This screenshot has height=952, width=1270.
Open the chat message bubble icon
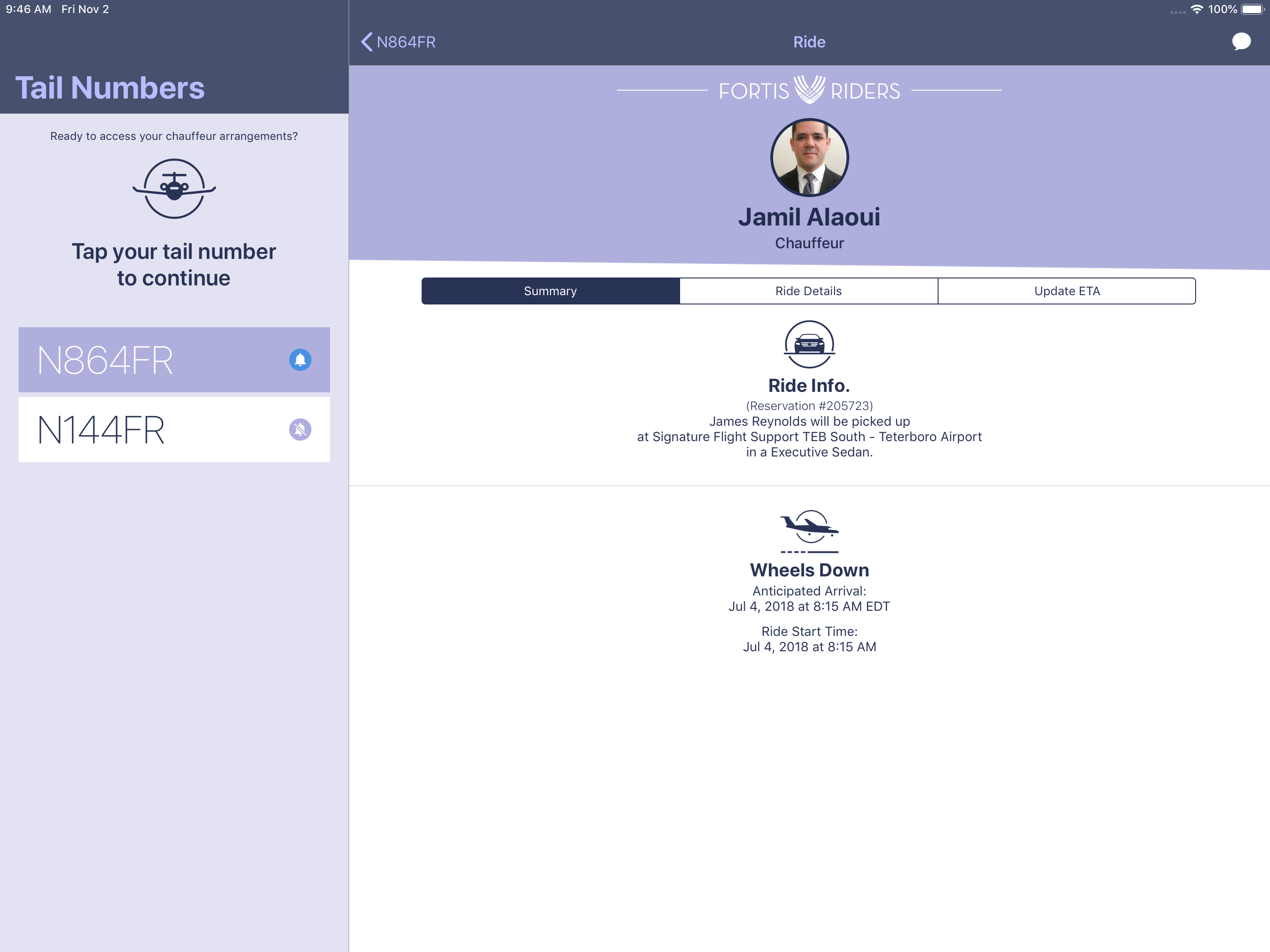(x=1241, y=42)
